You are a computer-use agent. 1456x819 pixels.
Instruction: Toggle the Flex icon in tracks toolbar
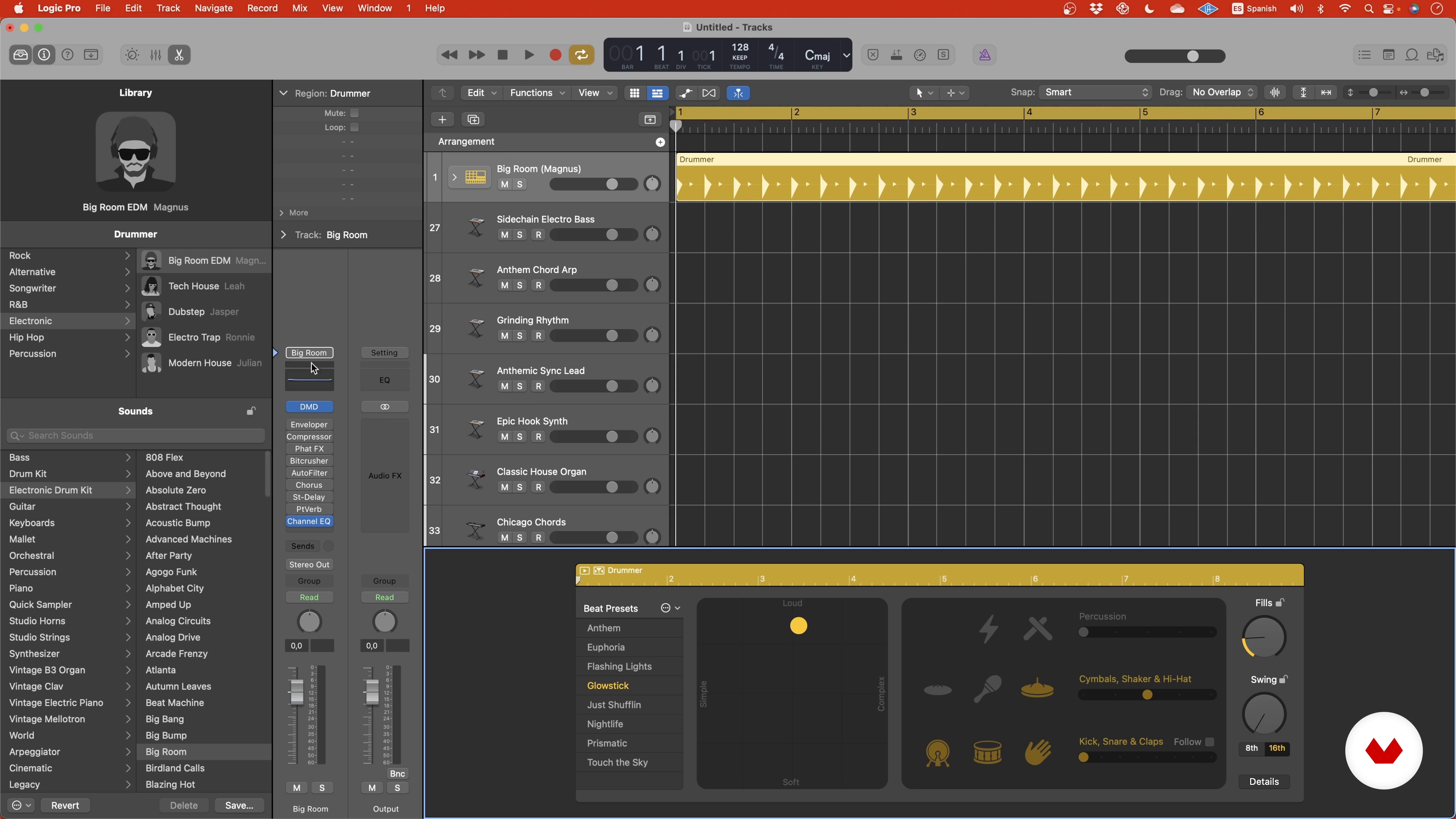[x=709, y=93]
